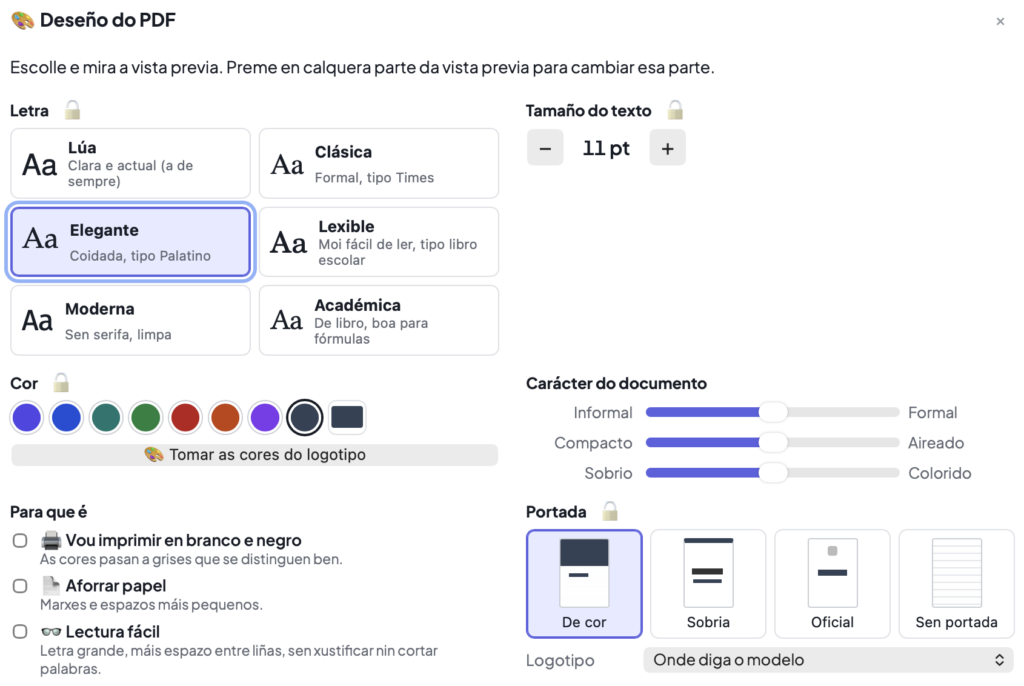Close the Deseño do PDF dialog

pos(1000,22)
